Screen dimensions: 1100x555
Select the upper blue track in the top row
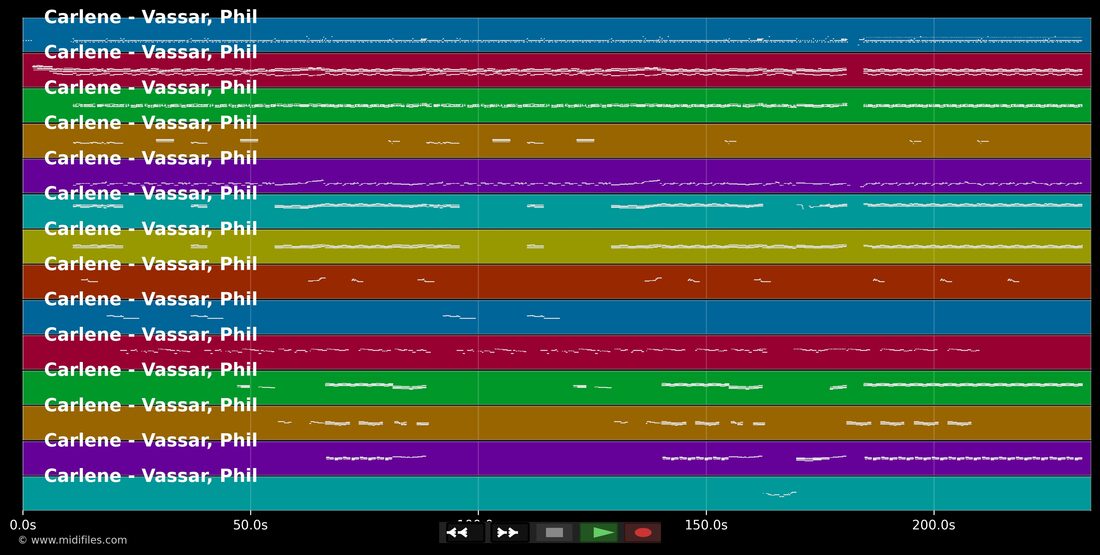pyautogui.click(x=557, y=35)
